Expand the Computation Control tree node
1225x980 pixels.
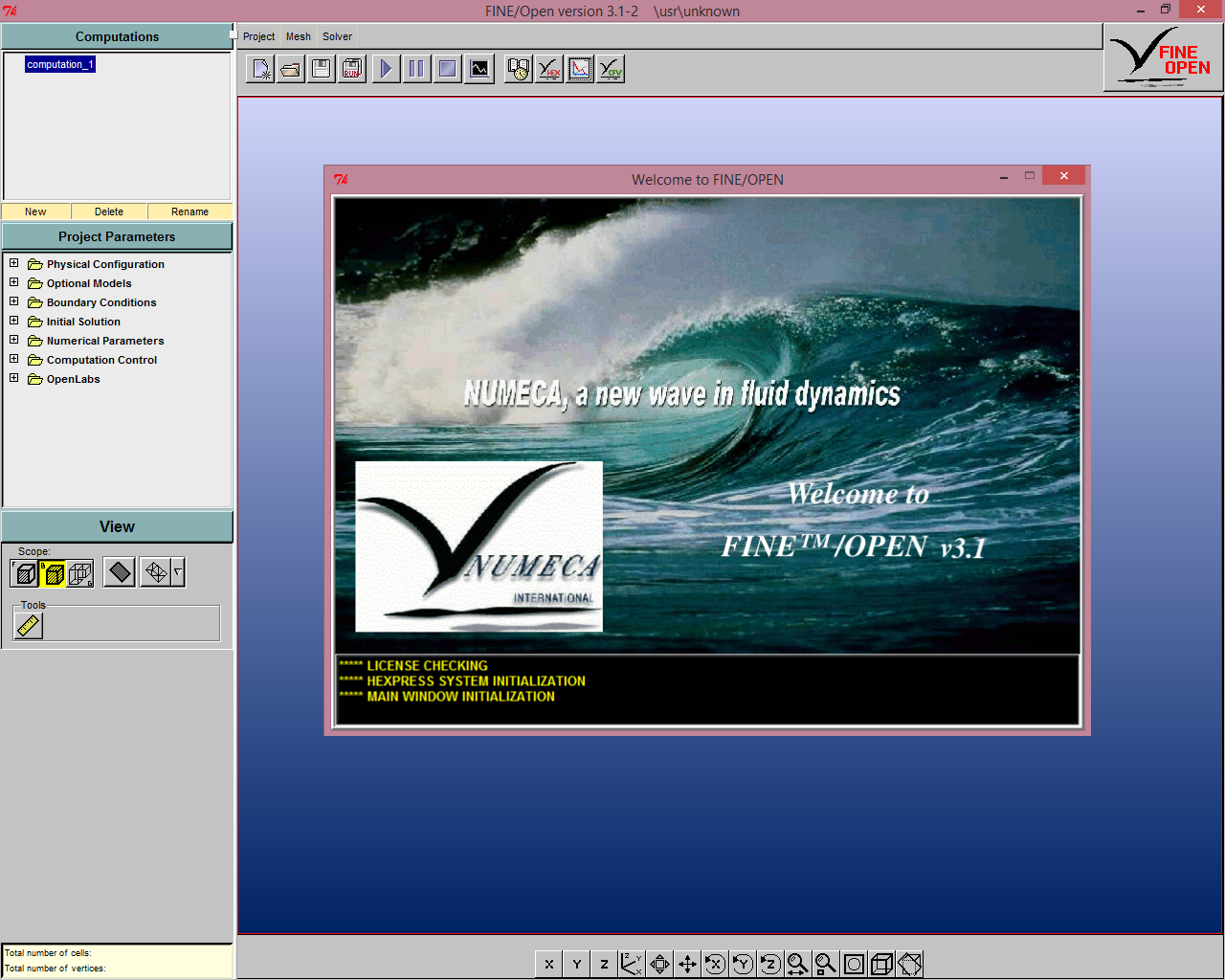point(13,359)
